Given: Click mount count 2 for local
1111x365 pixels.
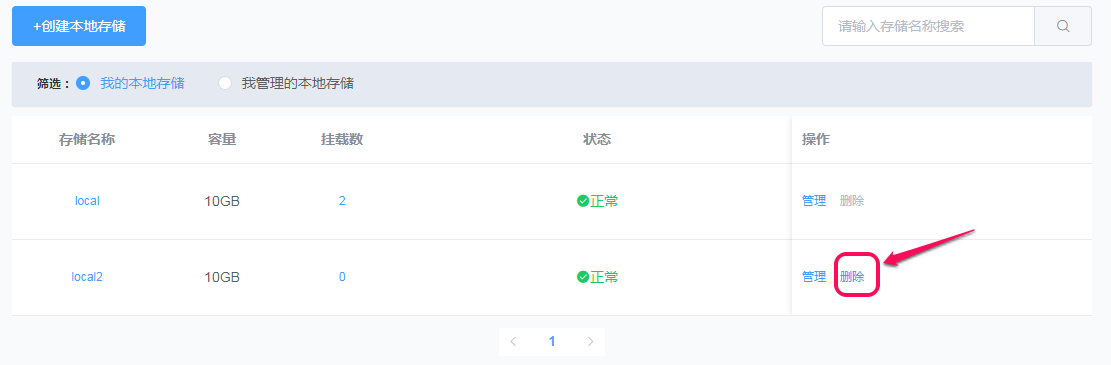Looking at the screenshot, I should [342, 201].
